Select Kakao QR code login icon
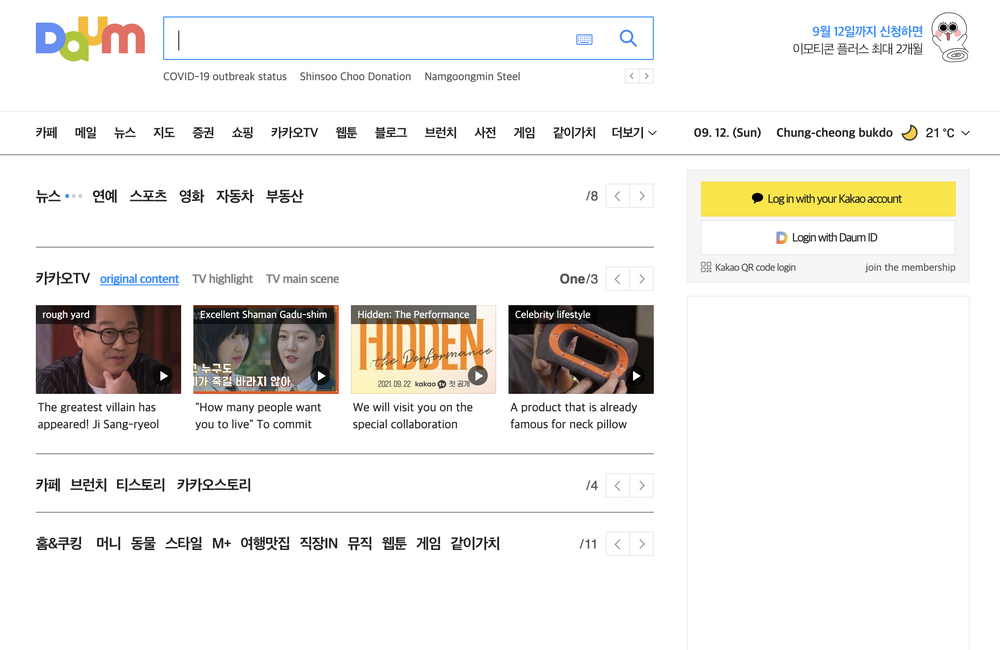The height and width of the screenshot is (650, 1000). [x=704, y=267]
